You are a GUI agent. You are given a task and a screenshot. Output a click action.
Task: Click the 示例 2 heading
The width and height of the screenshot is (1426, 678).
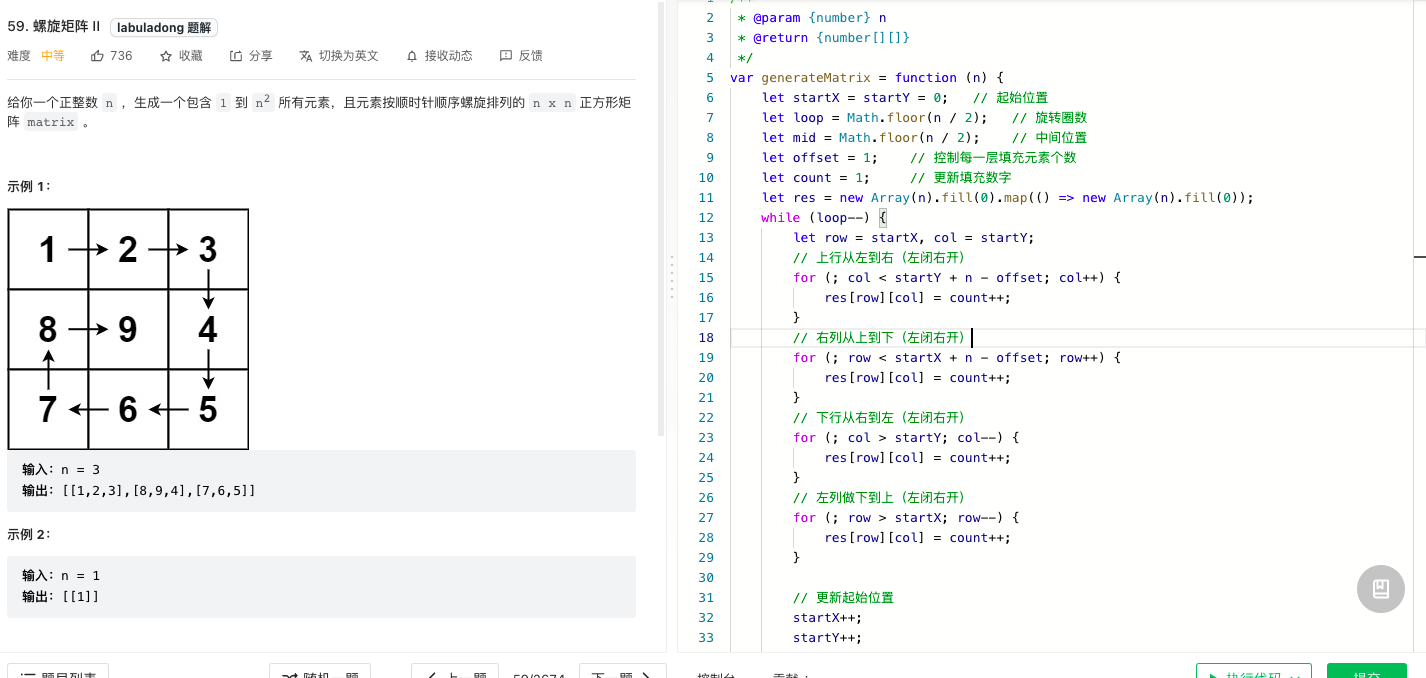pos(29,534)
